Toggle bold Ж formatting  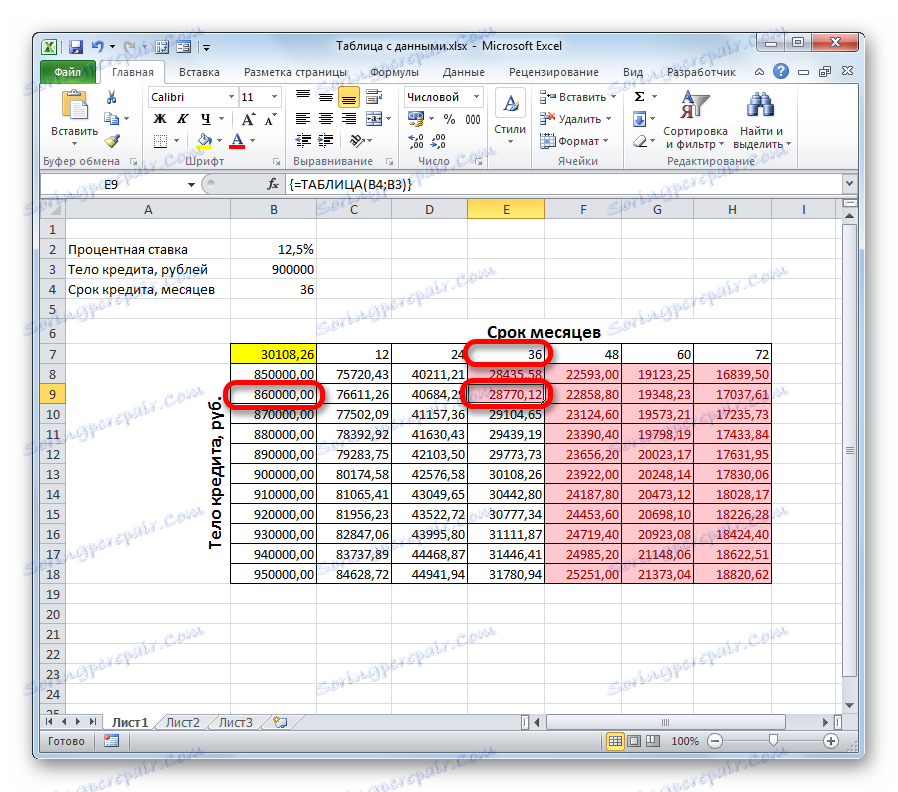click(x=160, y=119)
